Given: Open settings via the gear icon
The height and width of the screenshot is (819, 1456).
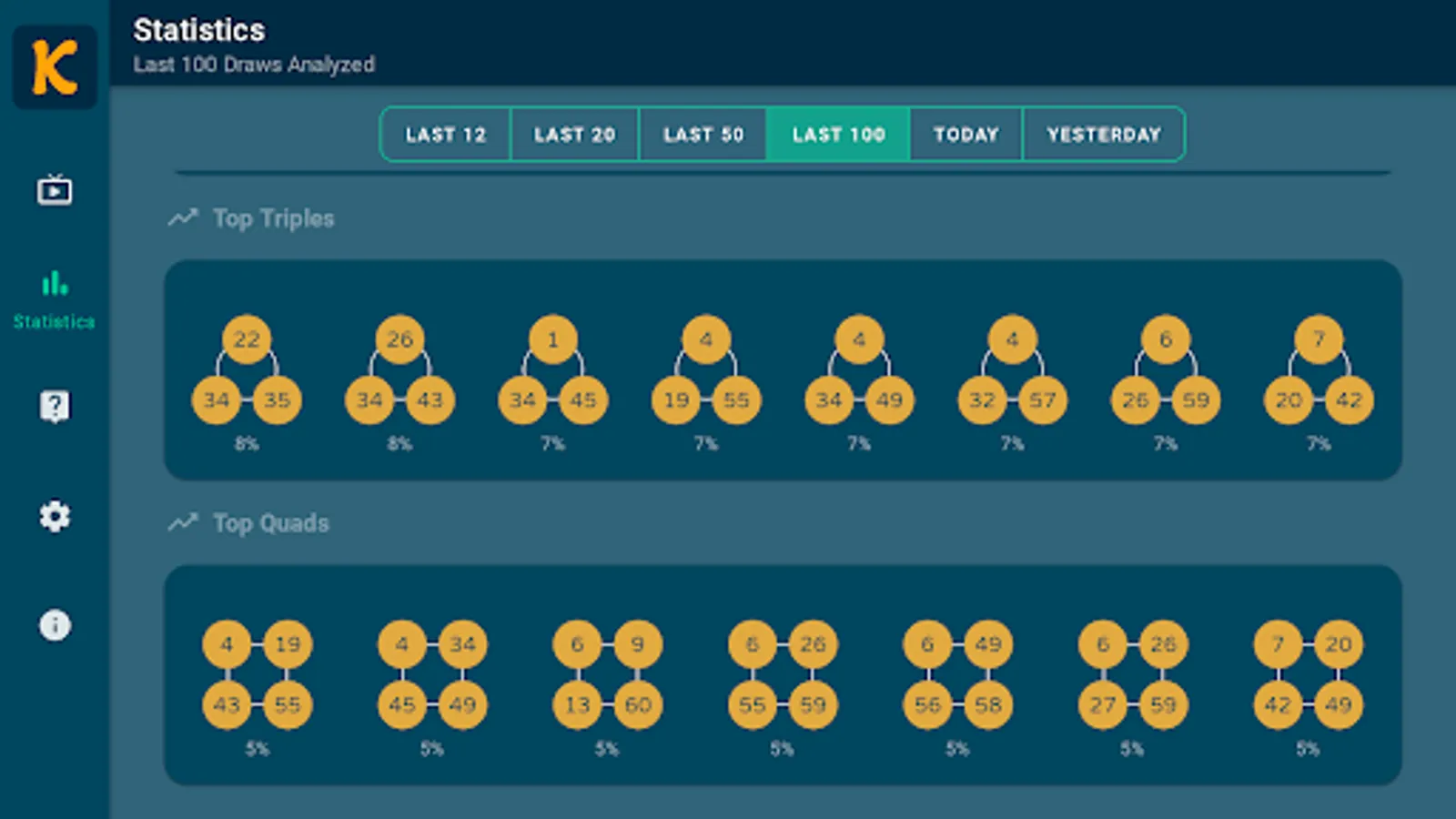Looking at the screenshot, I should click(x=55, y=516).
